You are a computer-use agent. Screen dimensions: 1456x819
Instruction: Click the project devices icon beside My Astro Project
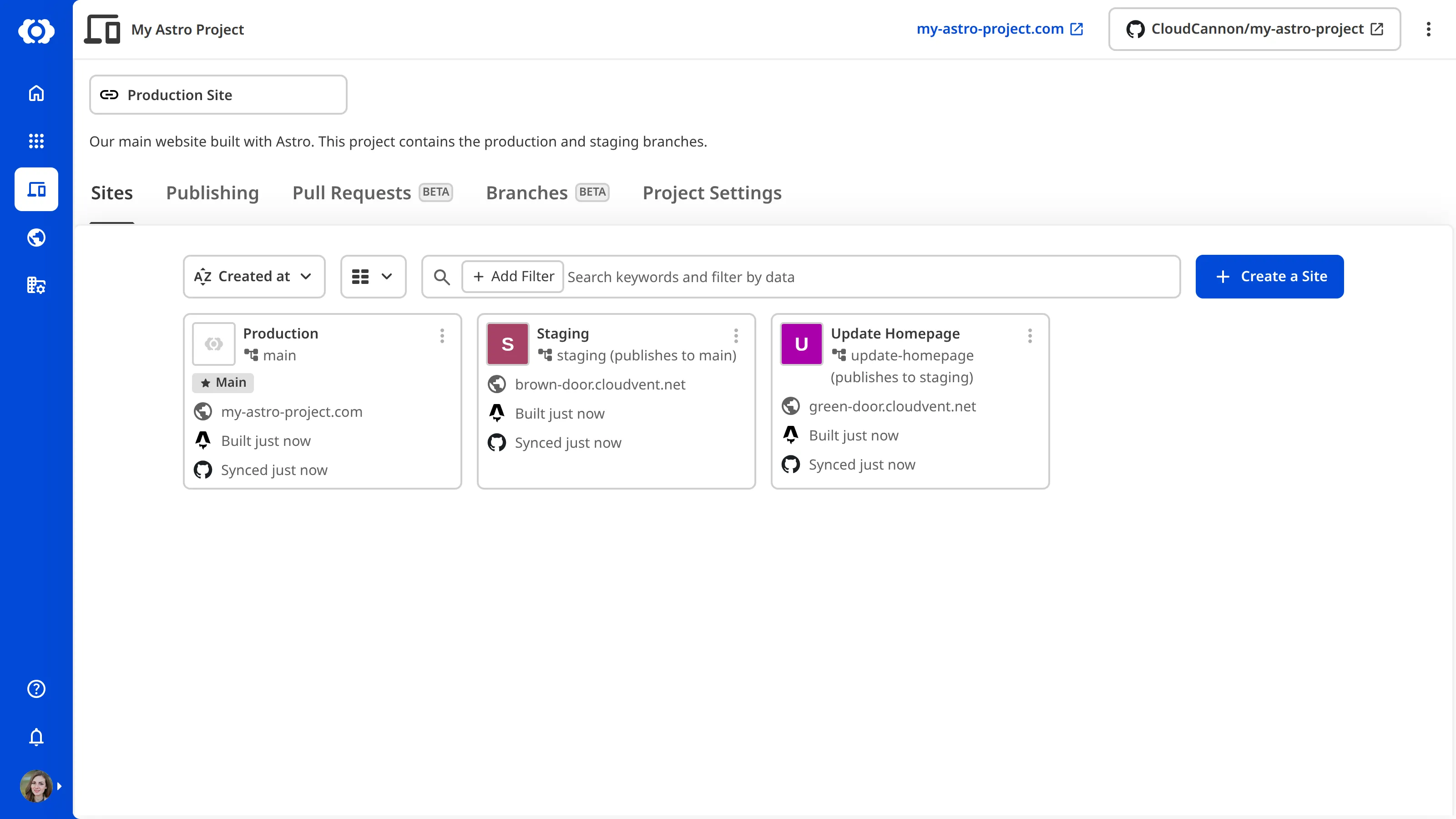click(x=102, y=30)
